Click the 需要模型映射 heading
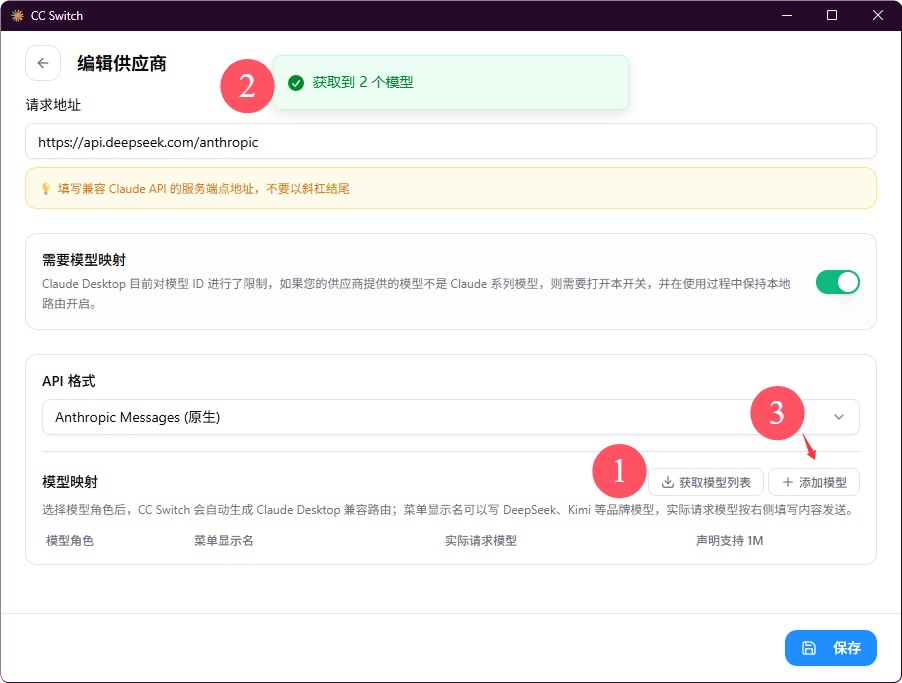The image size is (902, 683). (x=84, y=260)
